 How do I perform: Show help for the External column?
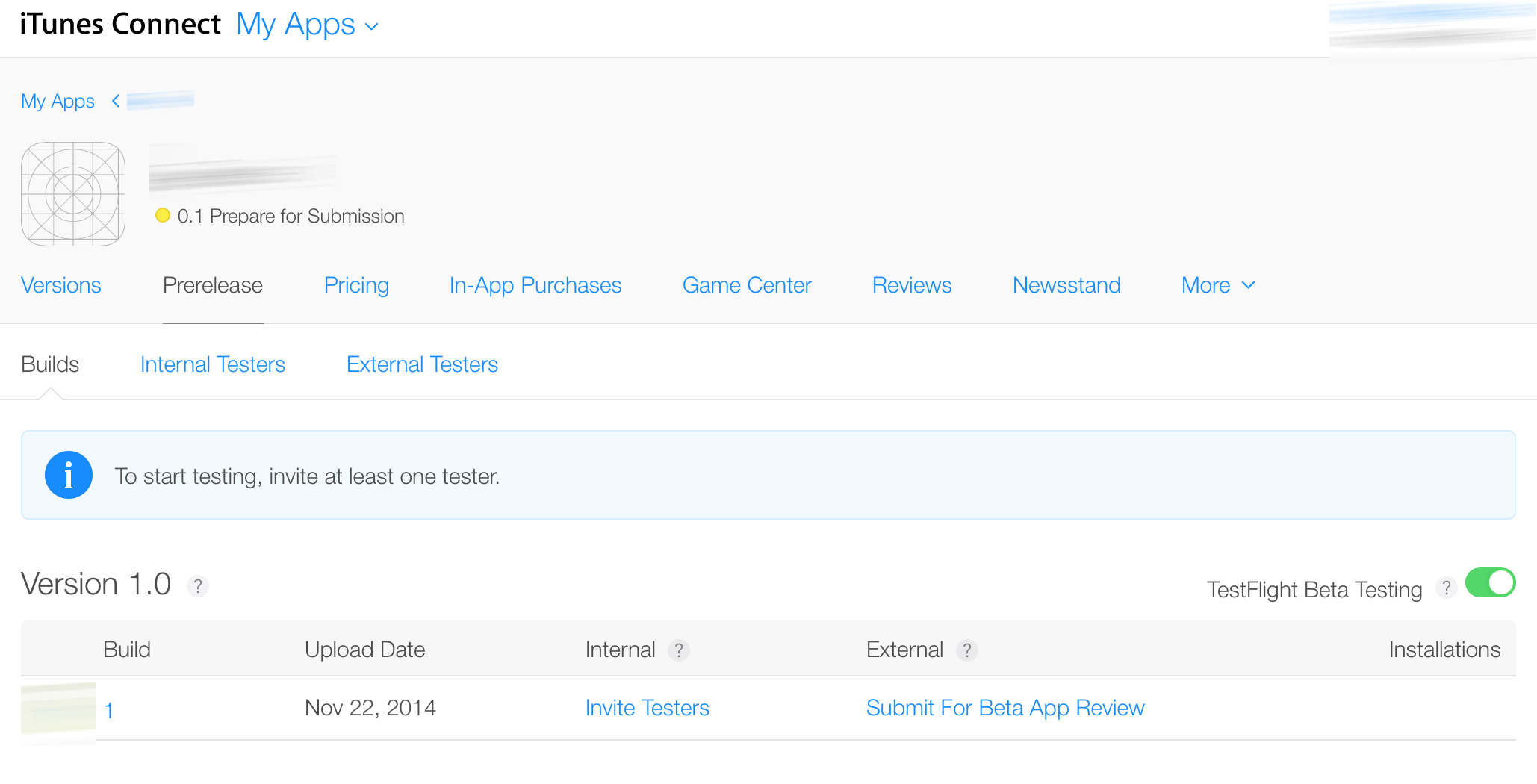coord(967,650)
